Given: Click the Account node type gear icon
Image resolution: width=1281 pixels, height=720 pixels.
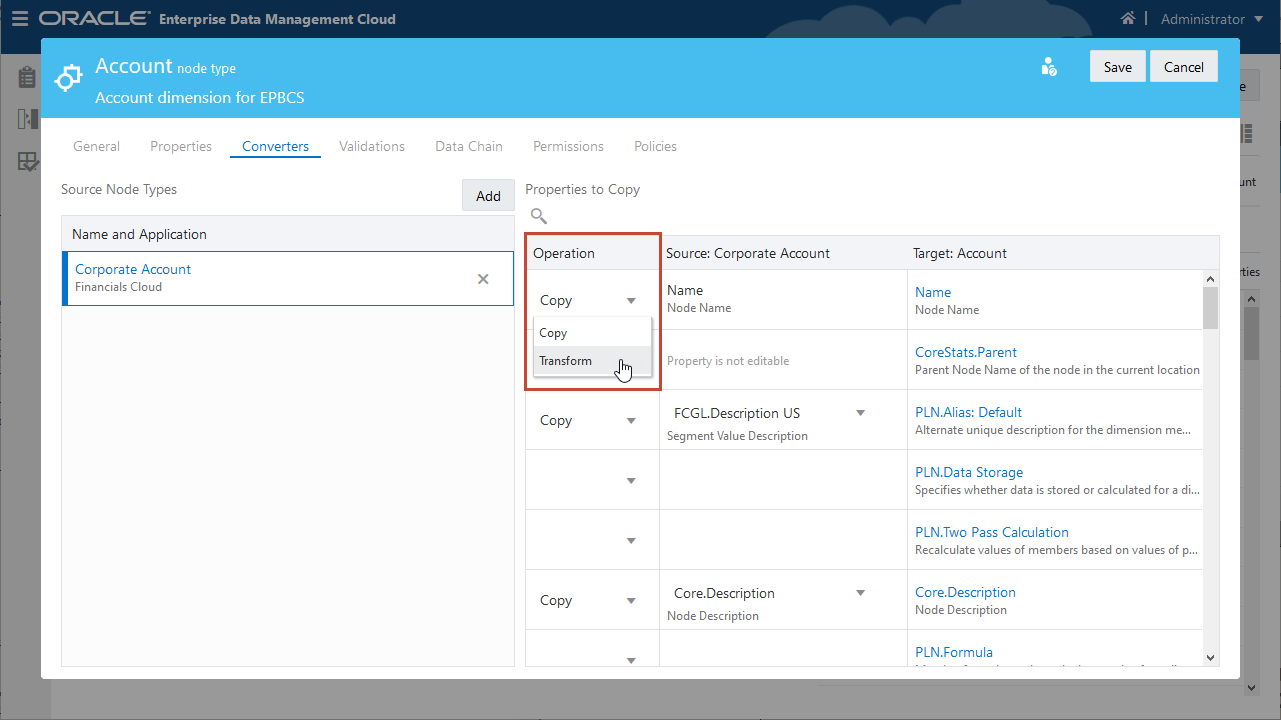Looking at the screenshot, I should point(68,78).
